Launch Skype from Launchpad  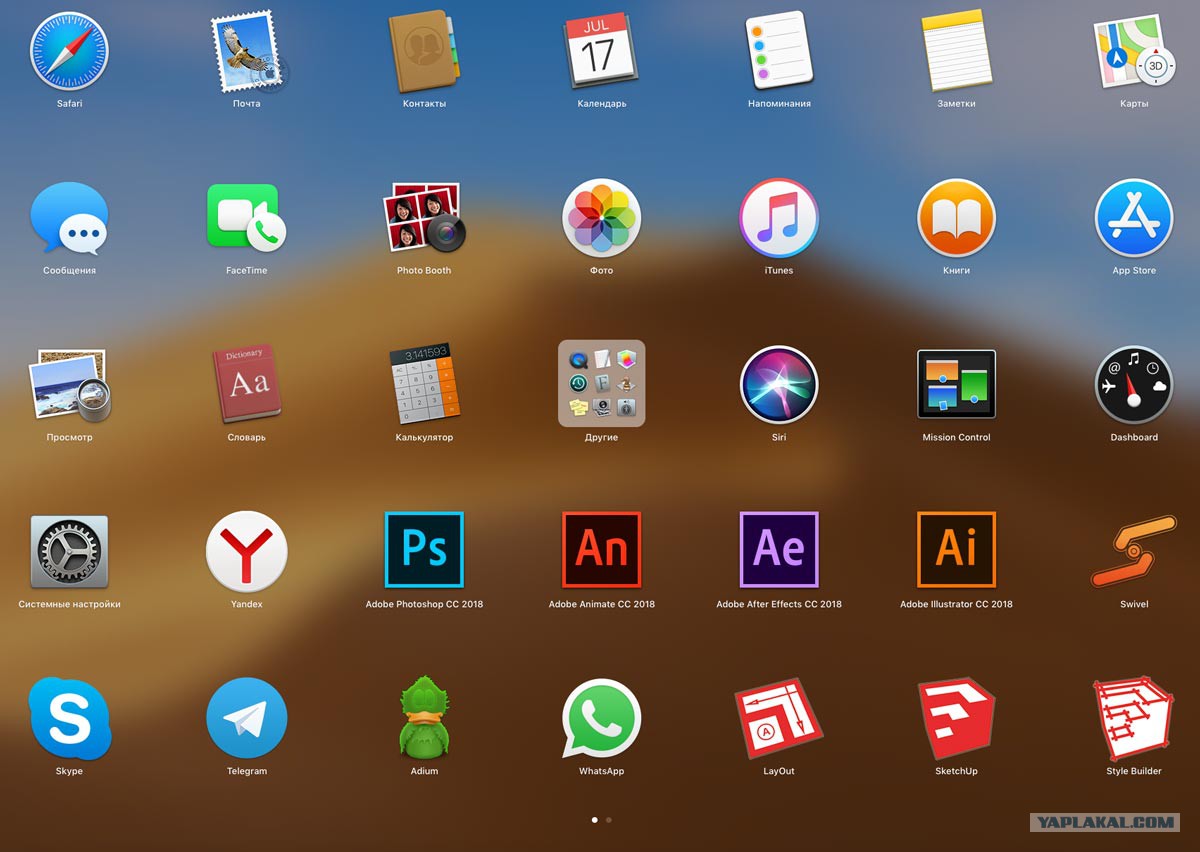[69, 718]
